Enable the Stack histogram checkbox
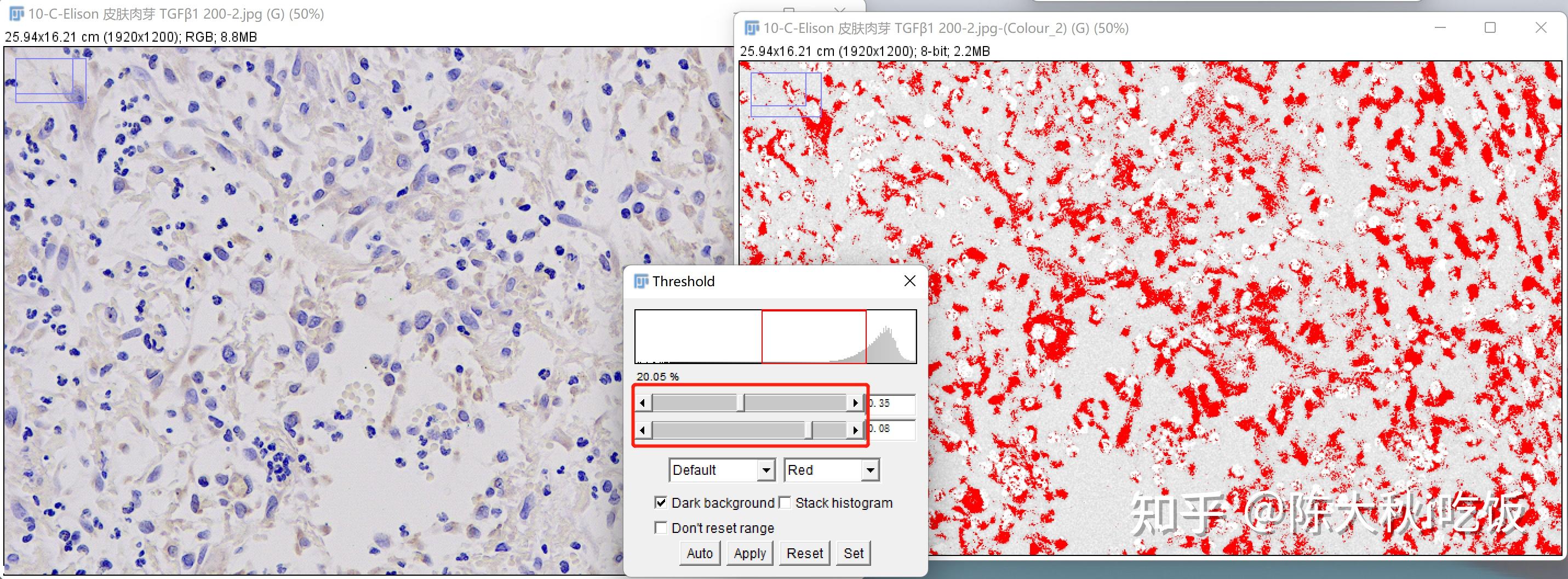Viewport: 1568px width, 579px height. pyautogui.click(x=785, y=503)
